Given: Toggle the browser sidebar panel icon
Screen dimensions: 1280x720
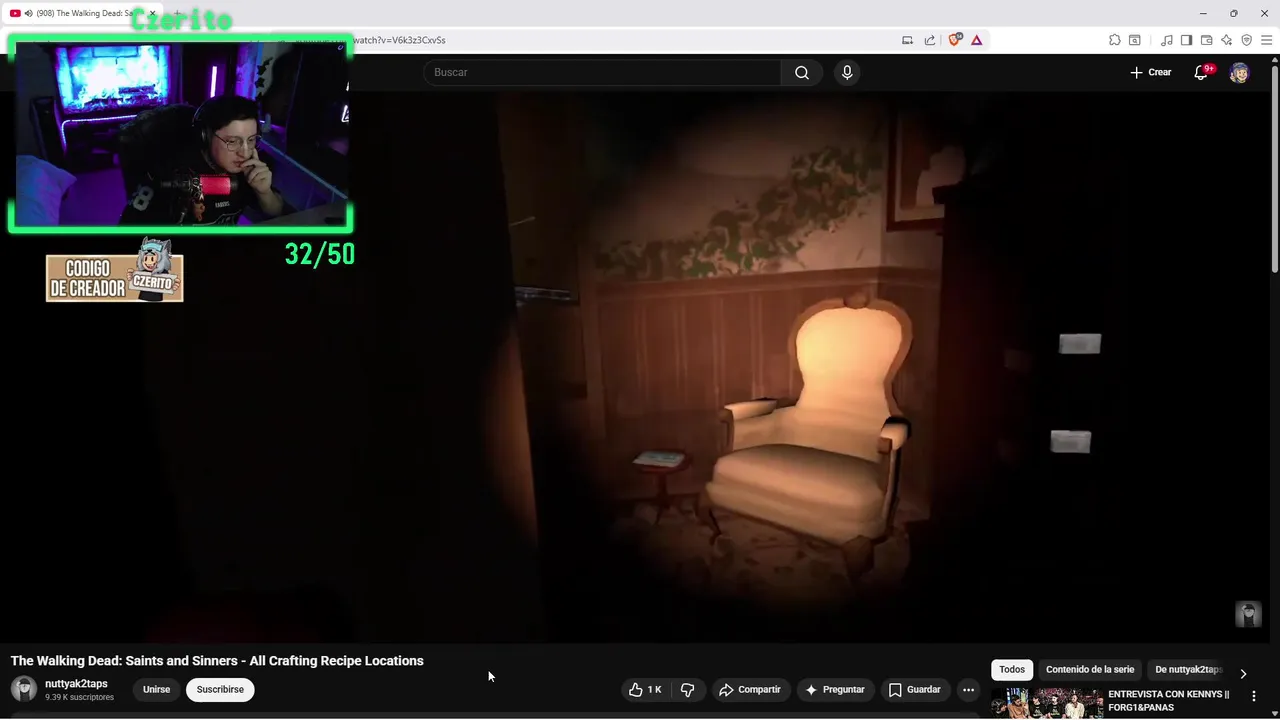Looking at the screenshot, I should tap(1186, 40).
